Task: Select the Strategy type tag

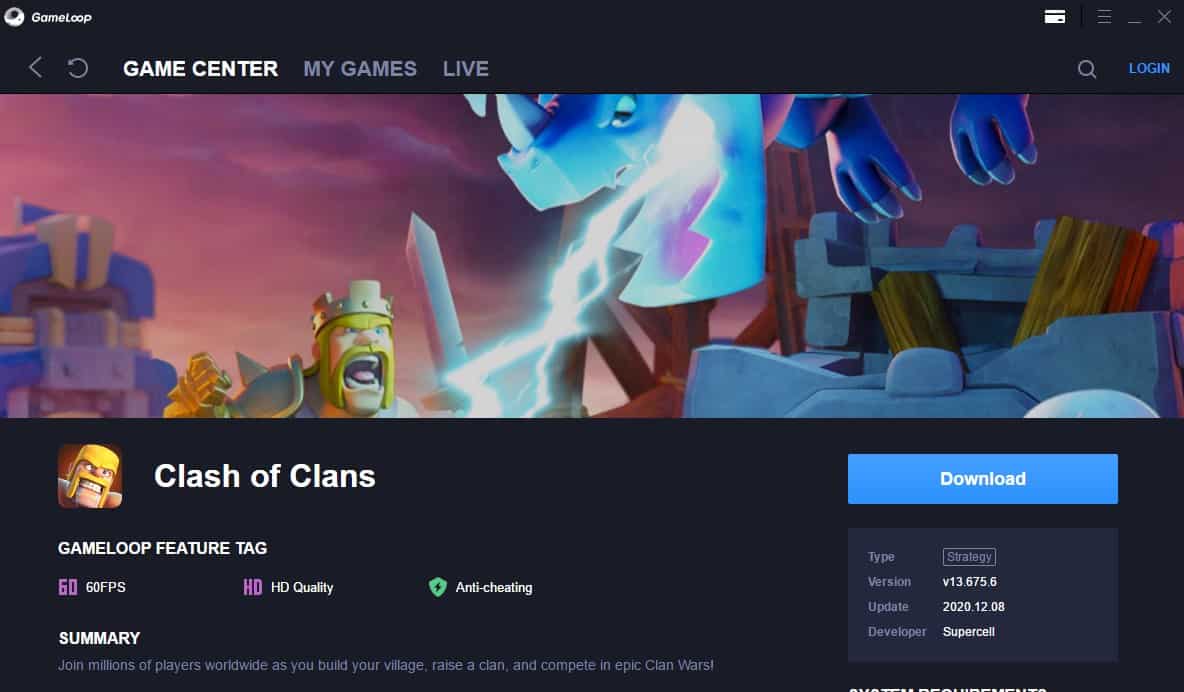Action: [x=969, y=557]
